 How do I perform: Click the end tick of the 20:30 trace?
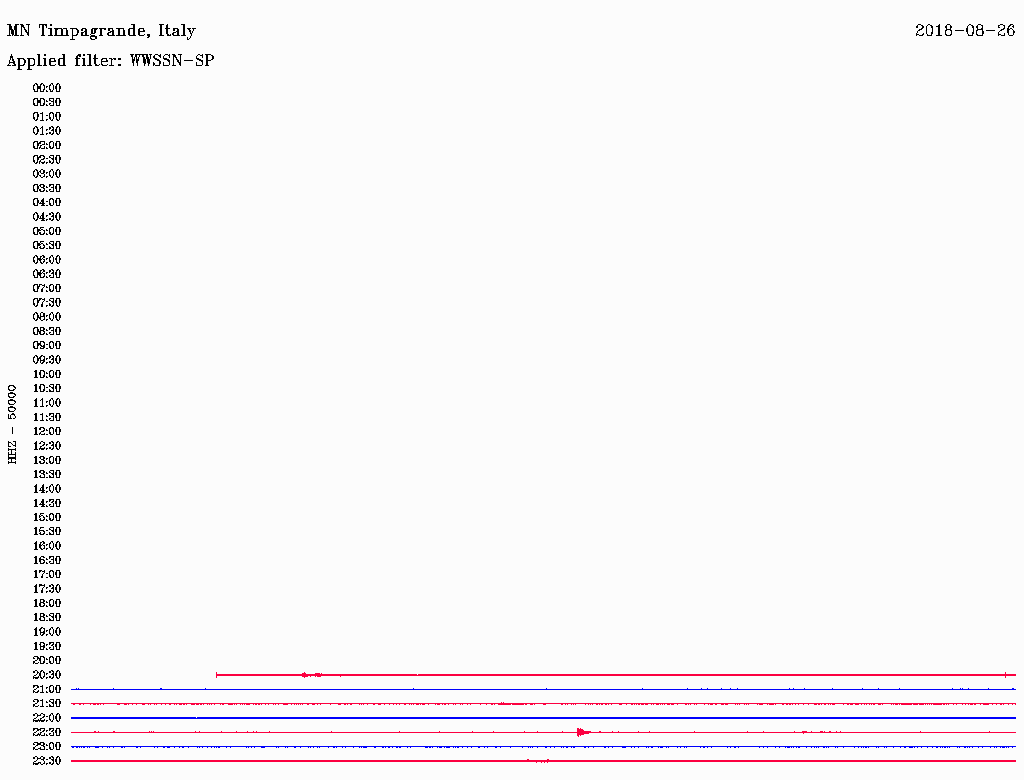(1006, 675)
